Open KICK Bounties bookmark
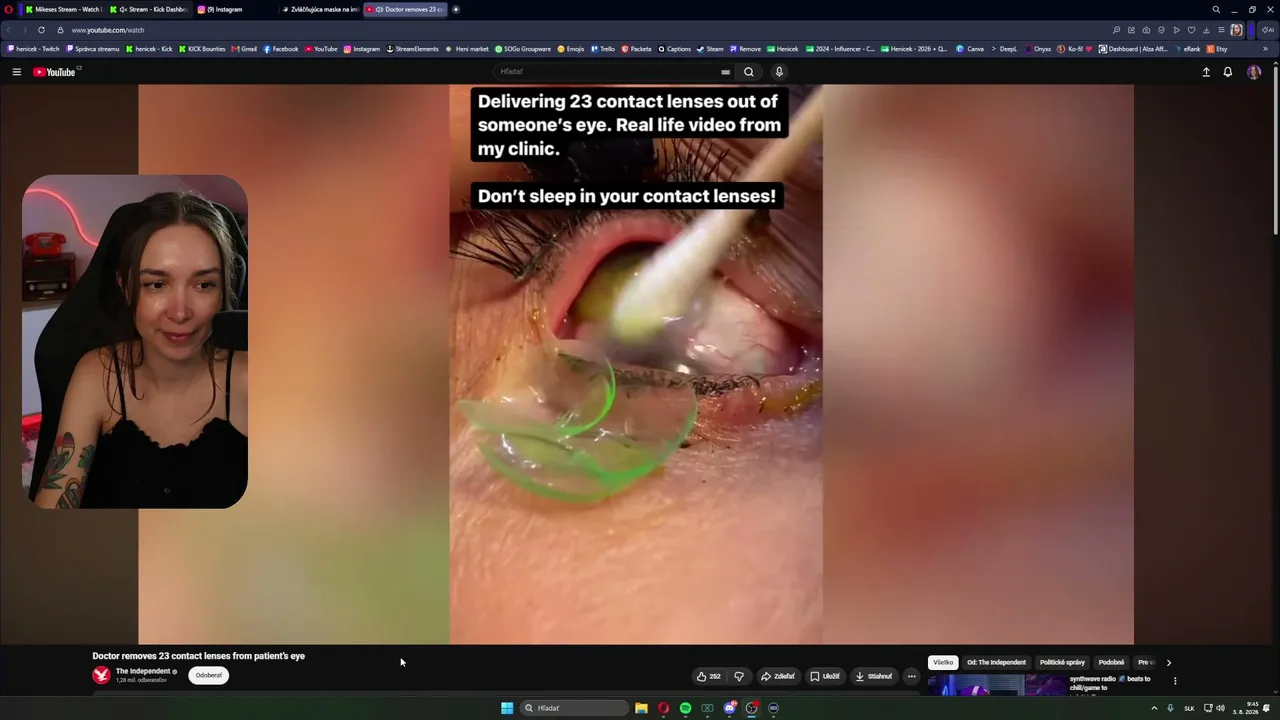This screenshot has height=720, width=1280. coord(202,49)
